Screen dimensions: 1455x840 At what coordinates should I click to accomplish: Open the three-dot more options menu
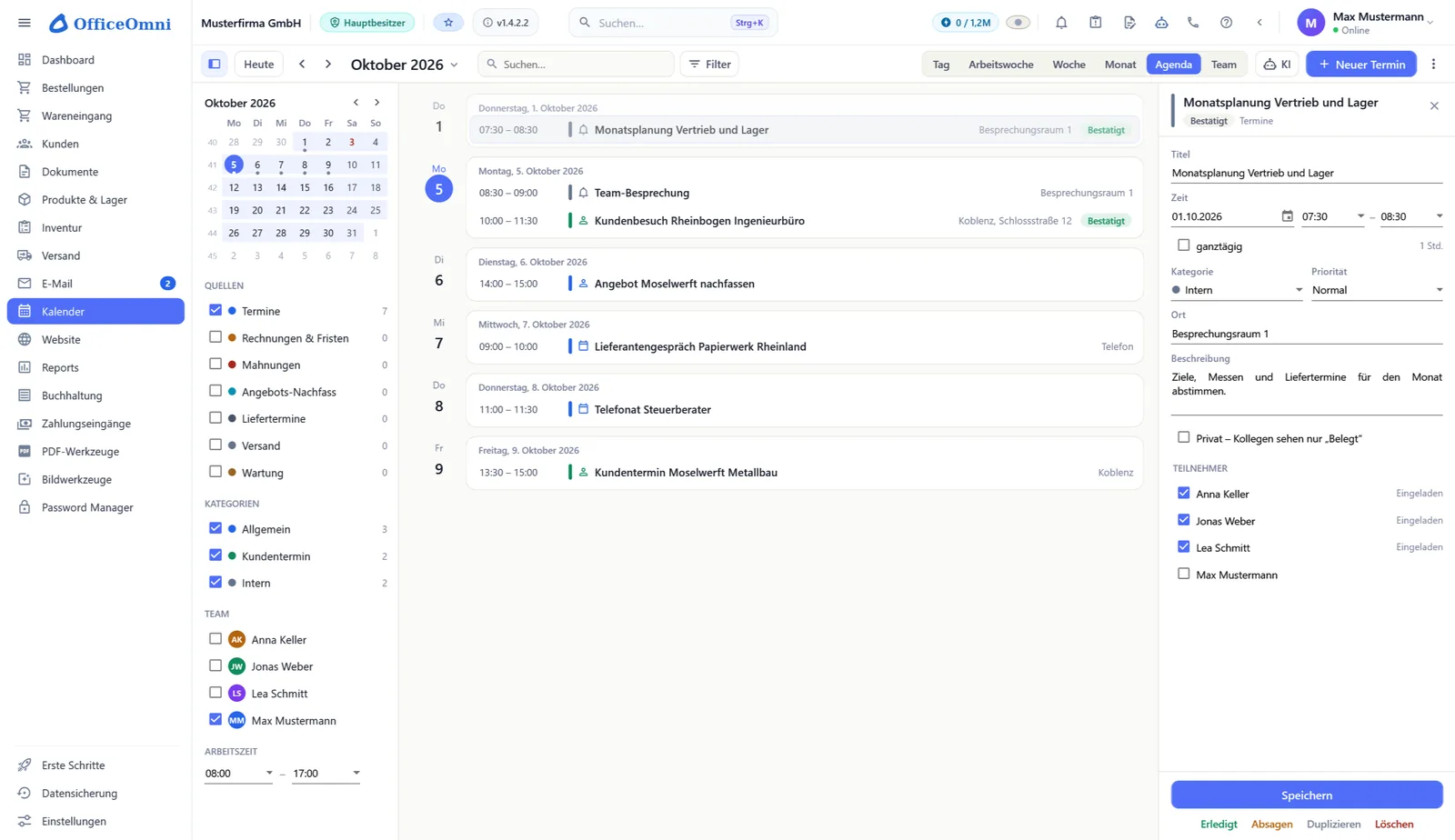click(1434, 65)
